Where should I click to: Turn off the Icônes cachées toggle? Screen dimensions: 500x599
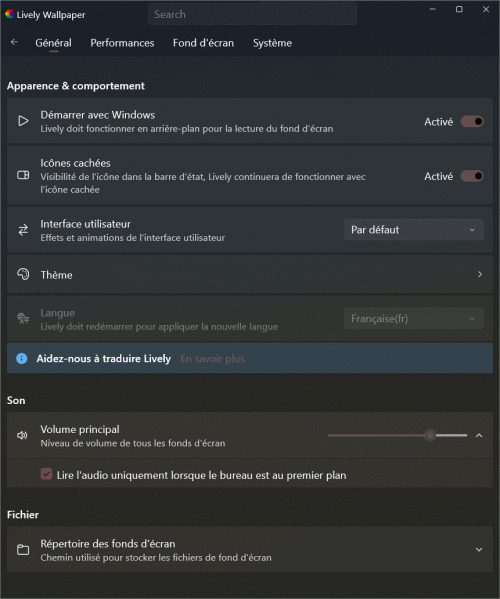click(472, 176)
